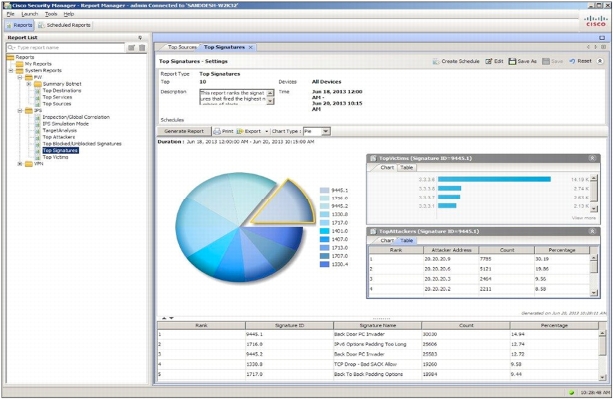Click the 9445.1 legend color swatch
Viewport: 614px width, 400px height.
click(x=325, y=190)
